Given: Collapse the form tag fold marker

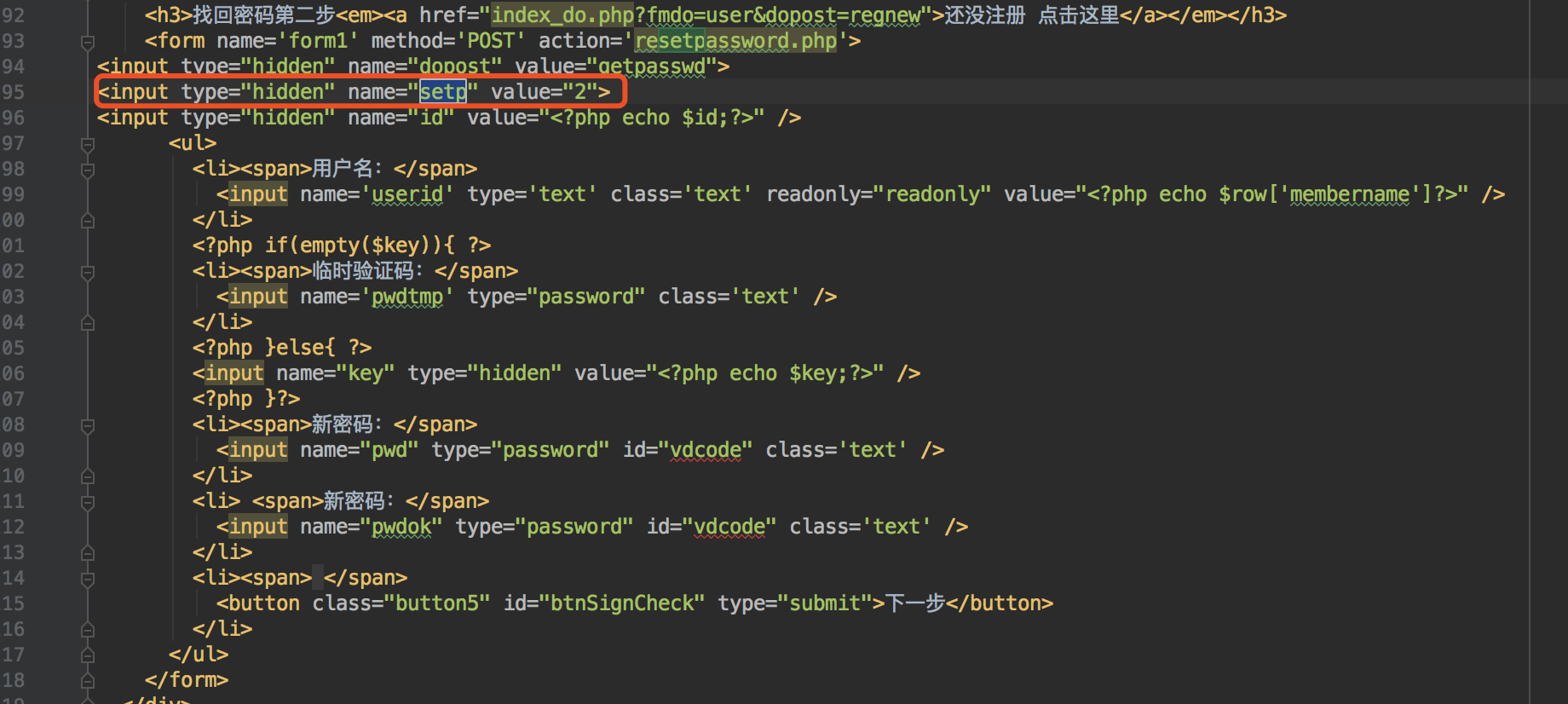Looking at the screenshot, I should coord(87,42).
